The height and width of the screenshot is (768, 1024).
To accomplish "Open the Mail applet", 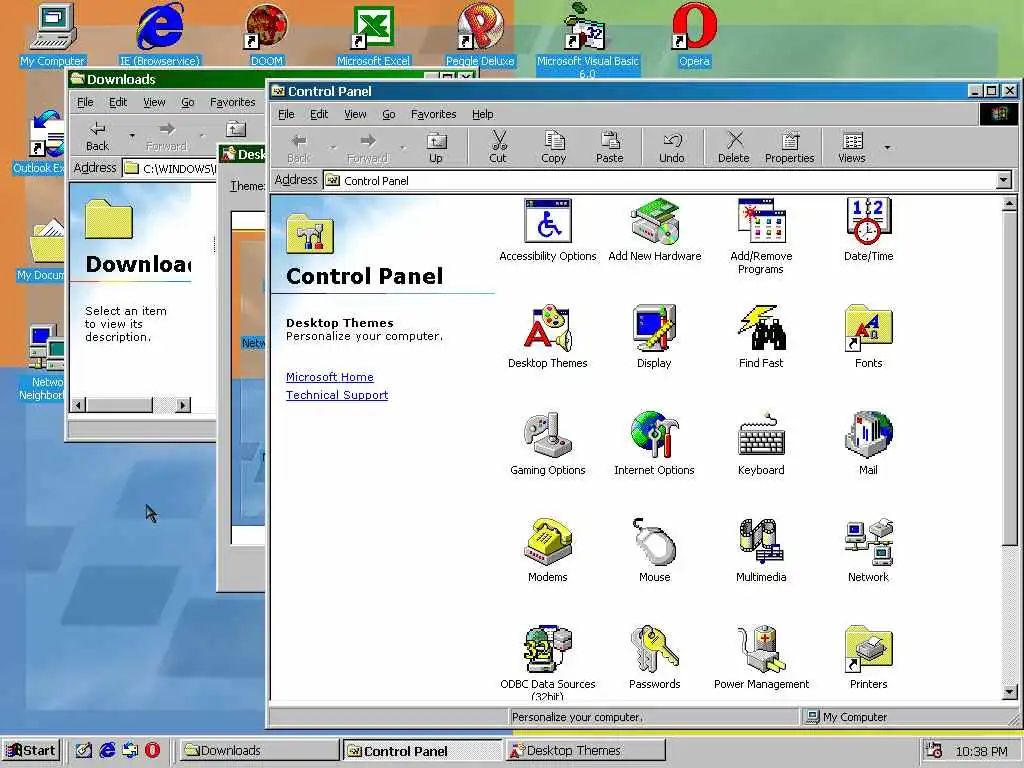I will pos(868,444).
